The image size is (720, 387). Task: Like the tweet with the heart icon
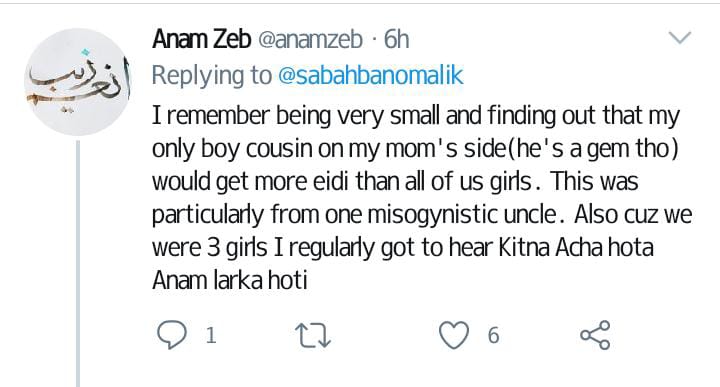coord(454,335)
